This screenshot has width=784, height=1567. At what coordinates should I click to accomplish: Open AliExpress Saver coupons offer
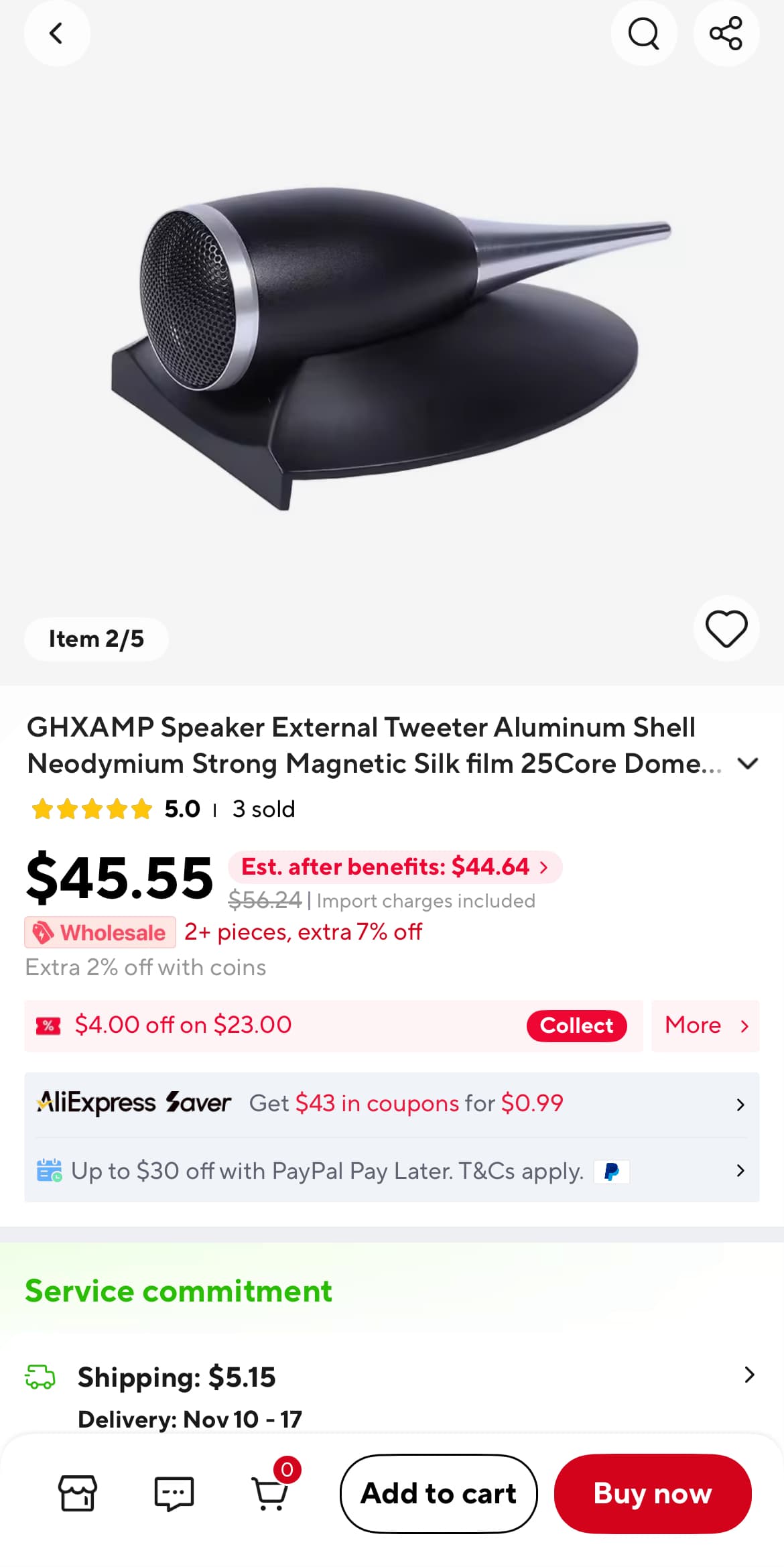click(391, 1104)
